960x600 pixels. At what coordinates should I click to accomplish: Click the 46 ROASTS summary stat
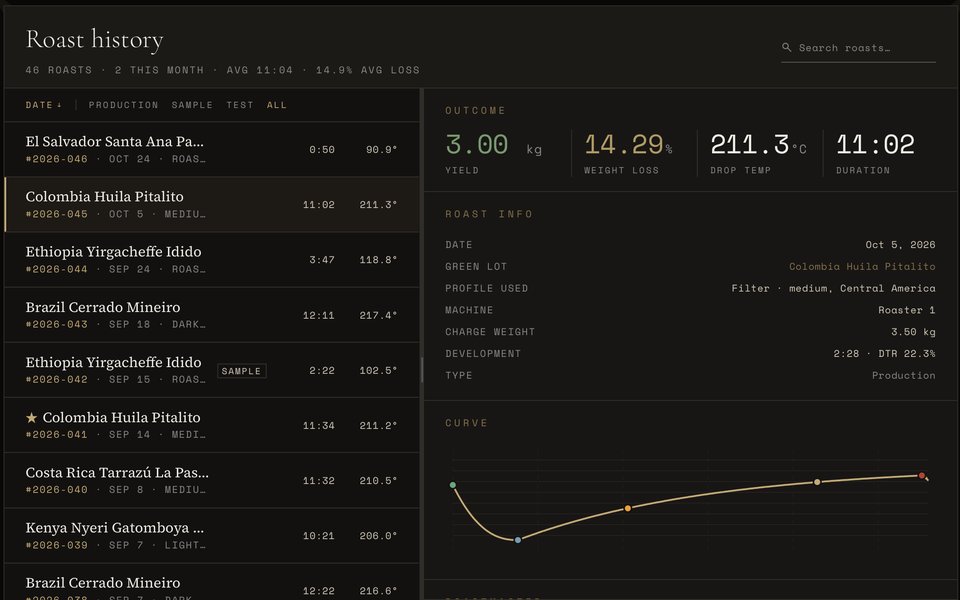(59, 70)
